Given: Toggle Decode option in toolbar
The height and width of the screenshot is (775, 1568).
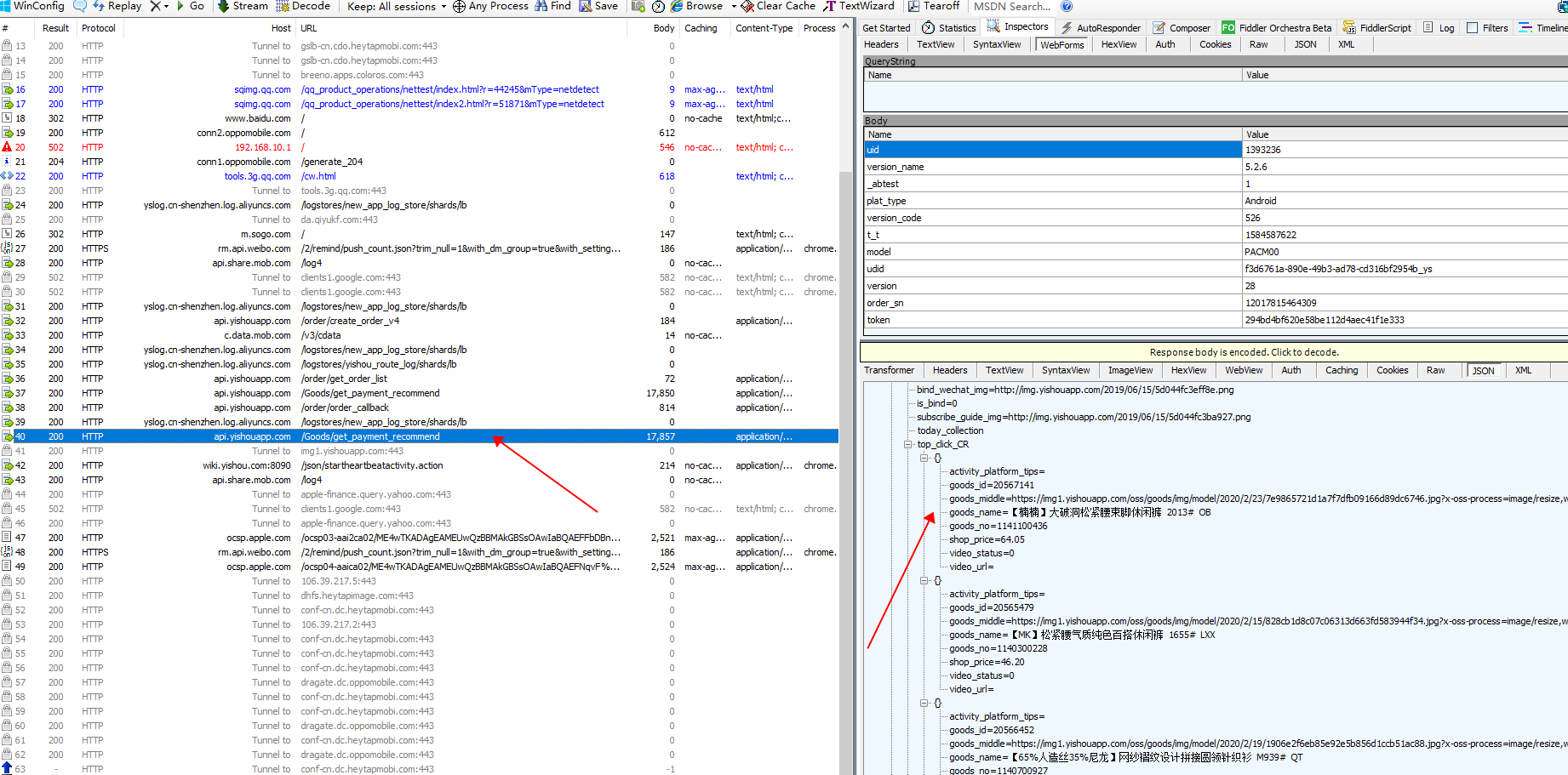Looking at the screenshot, I should [303, 6].
